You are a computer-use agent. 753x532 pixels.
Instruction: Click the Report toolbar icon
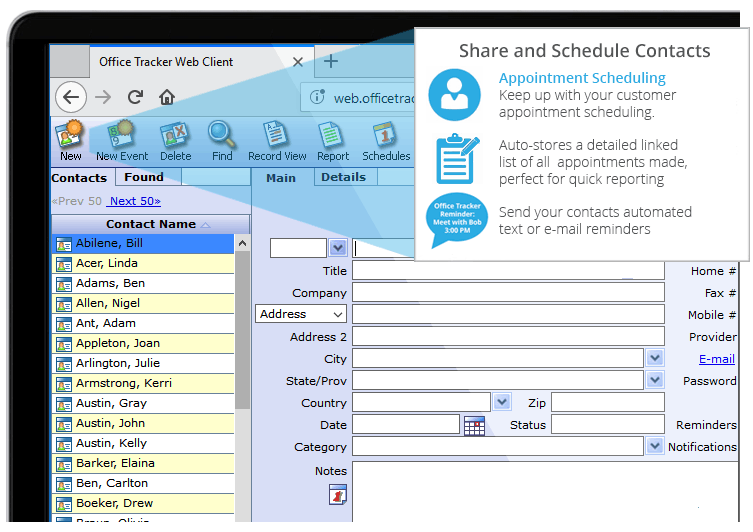point(333,141)
